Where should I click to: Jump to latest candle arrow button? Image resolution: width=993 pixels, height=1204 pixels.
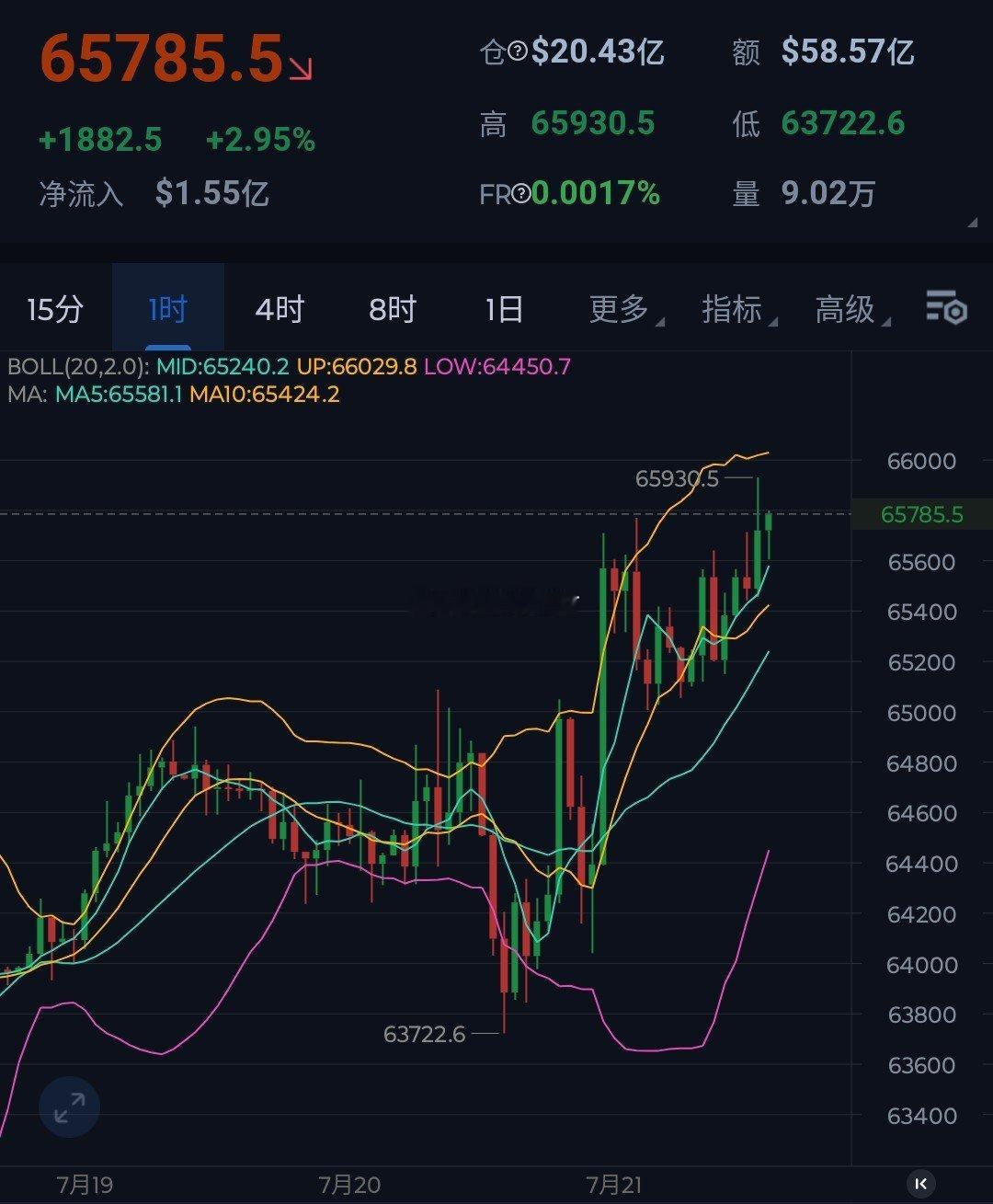[x=921, y=1183]
